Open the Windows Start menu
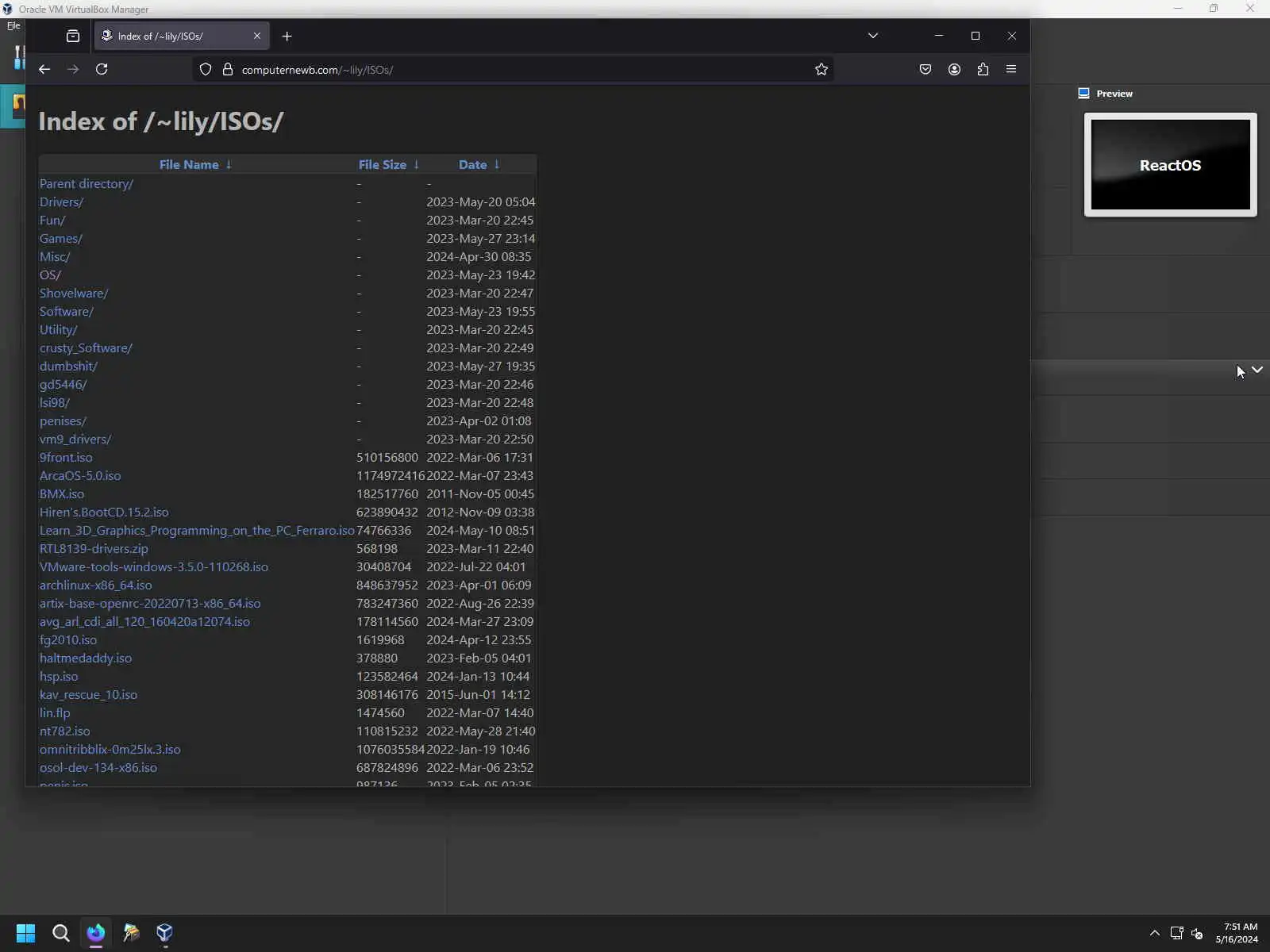The height and width of the screenshot is (952, 1270). coord(25,933)
